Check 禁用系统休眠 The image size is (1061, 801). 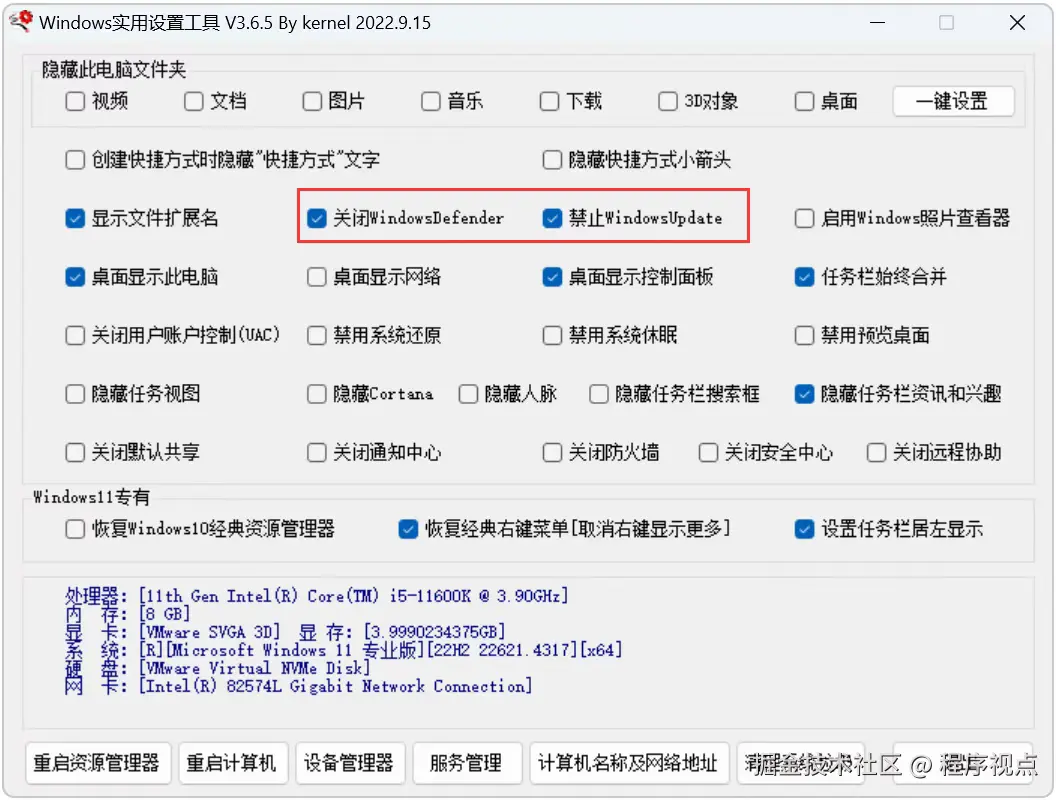pos(552,336)
